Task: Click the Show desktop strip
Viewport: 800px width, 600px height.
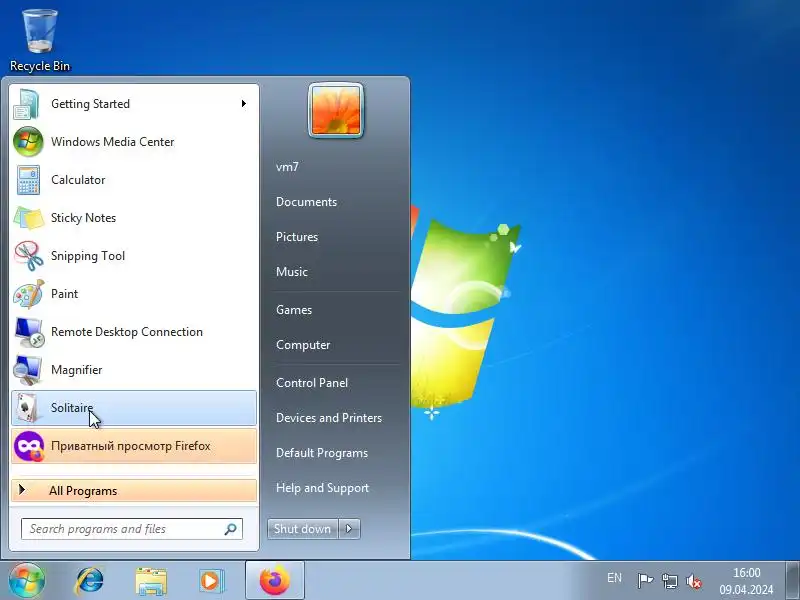Action: tap(792, 581)
